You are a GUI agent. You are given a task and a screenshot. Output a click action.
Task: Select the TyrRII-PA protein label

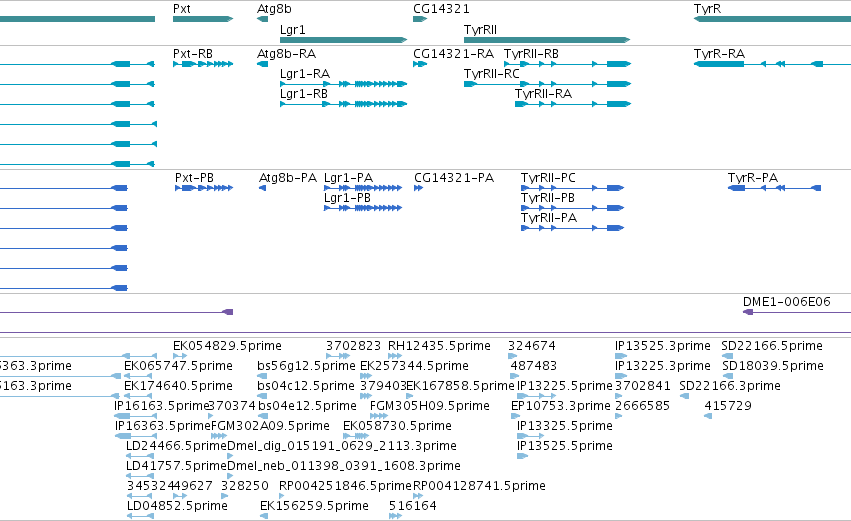tap(549, 218)
